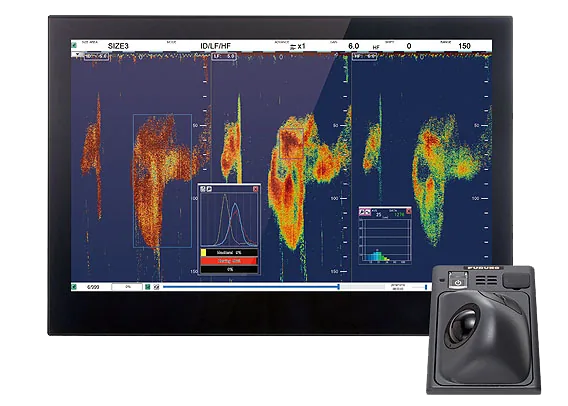Select the ID/LF/HF mode item
Viewport: 568px width, 406px height.
click(215, 46)
